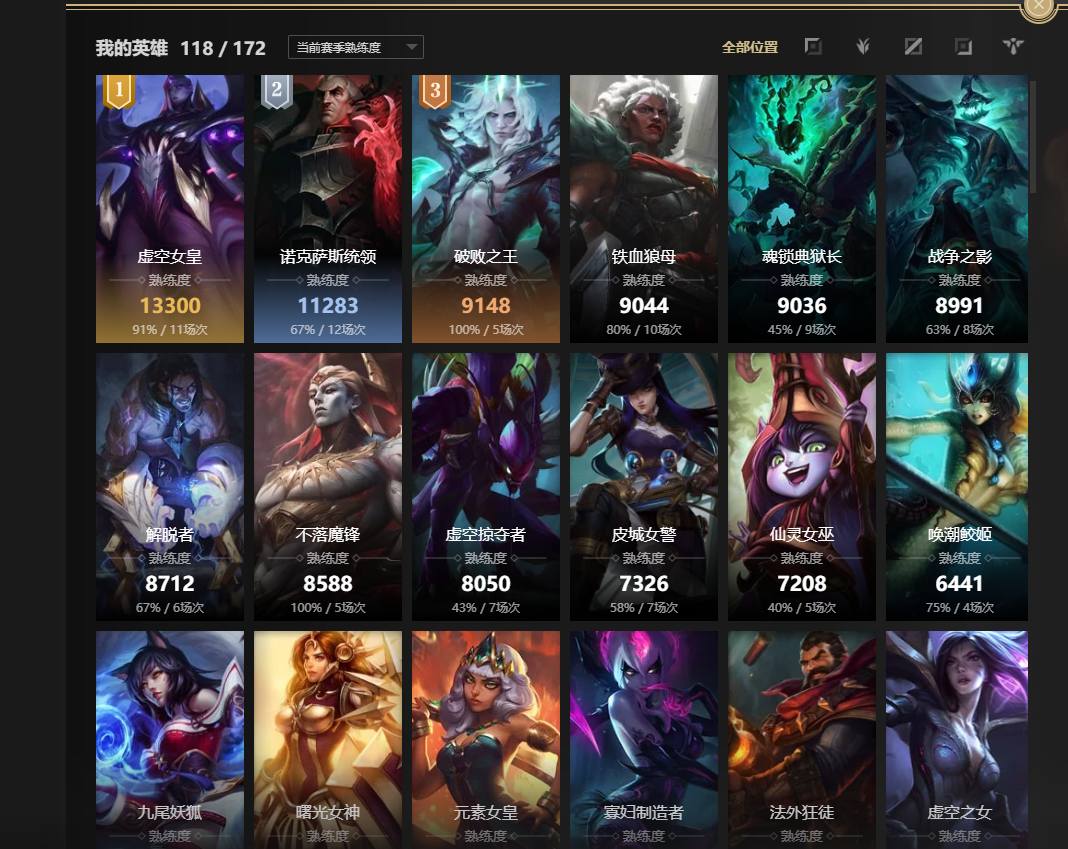This screenshot has width=1068, height=849.
Task: Open the 当前赛季熟练度 sort dropdown
Action: 356,47
